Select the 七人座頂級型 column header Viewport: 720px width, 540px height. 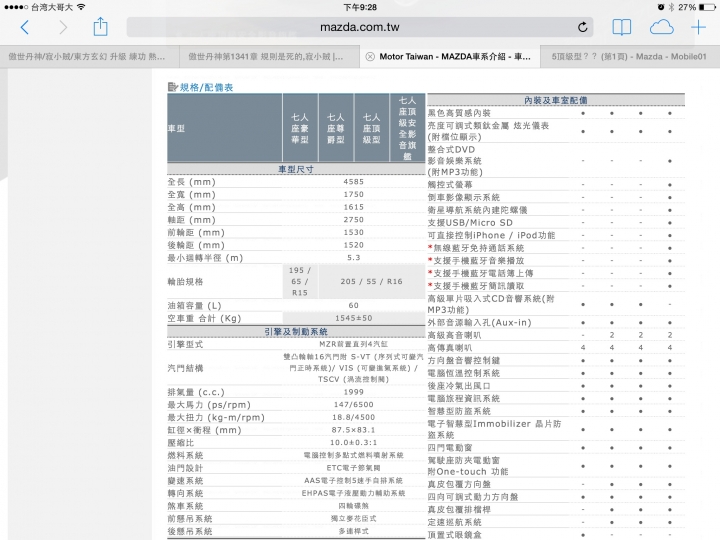(x=371, y=128)
